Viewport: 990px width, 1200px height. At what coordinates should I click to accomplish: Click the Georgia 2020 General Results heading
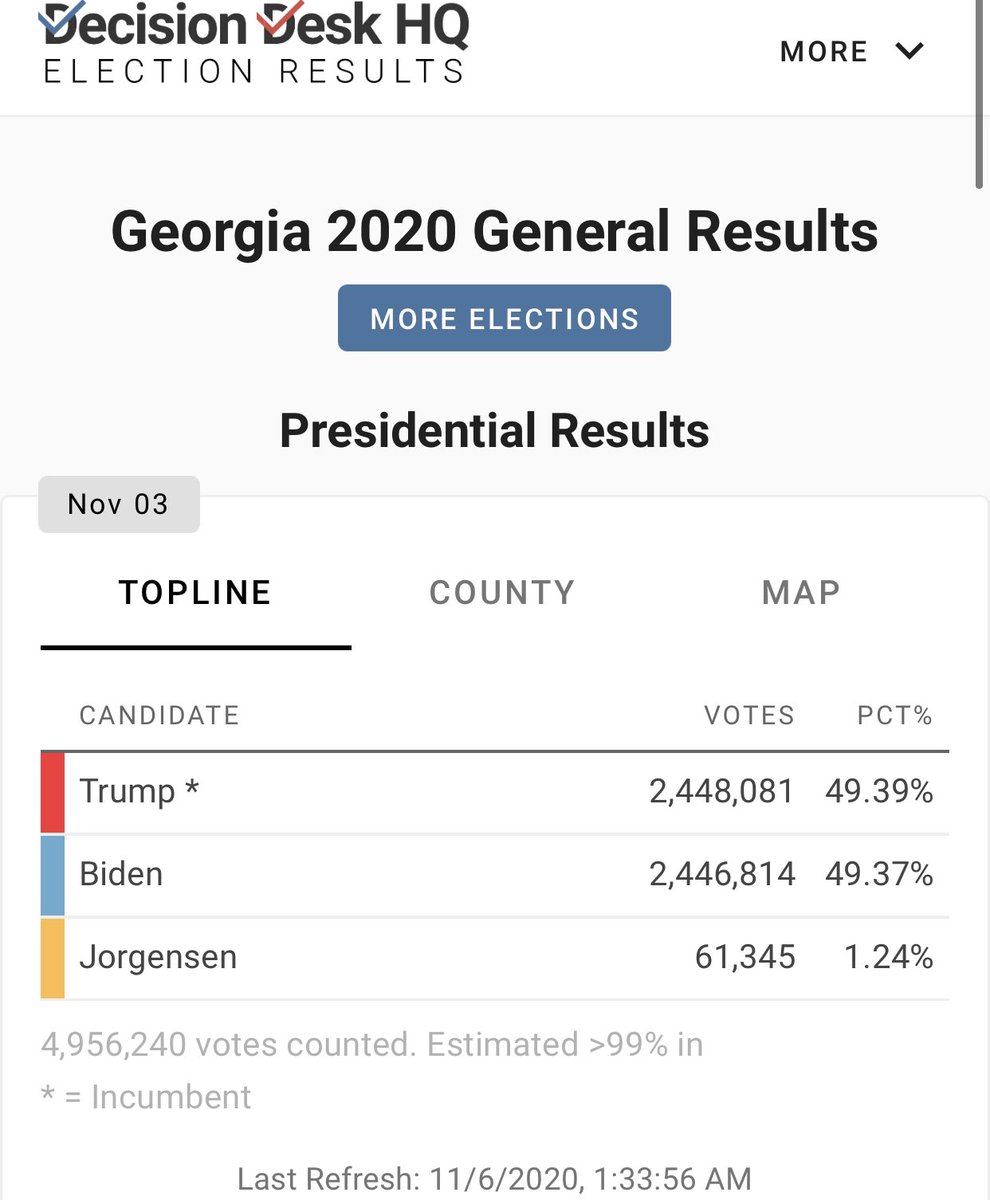pyautogui.click(x=495, y=232)
